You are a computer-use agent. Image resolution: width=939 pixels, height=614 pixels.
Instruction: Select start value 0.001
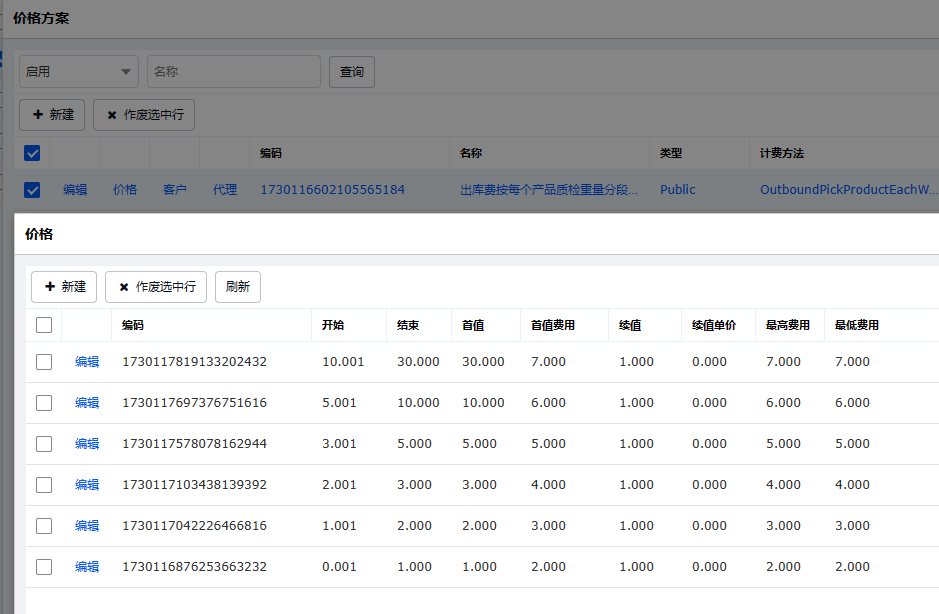(x=340, y=567)
